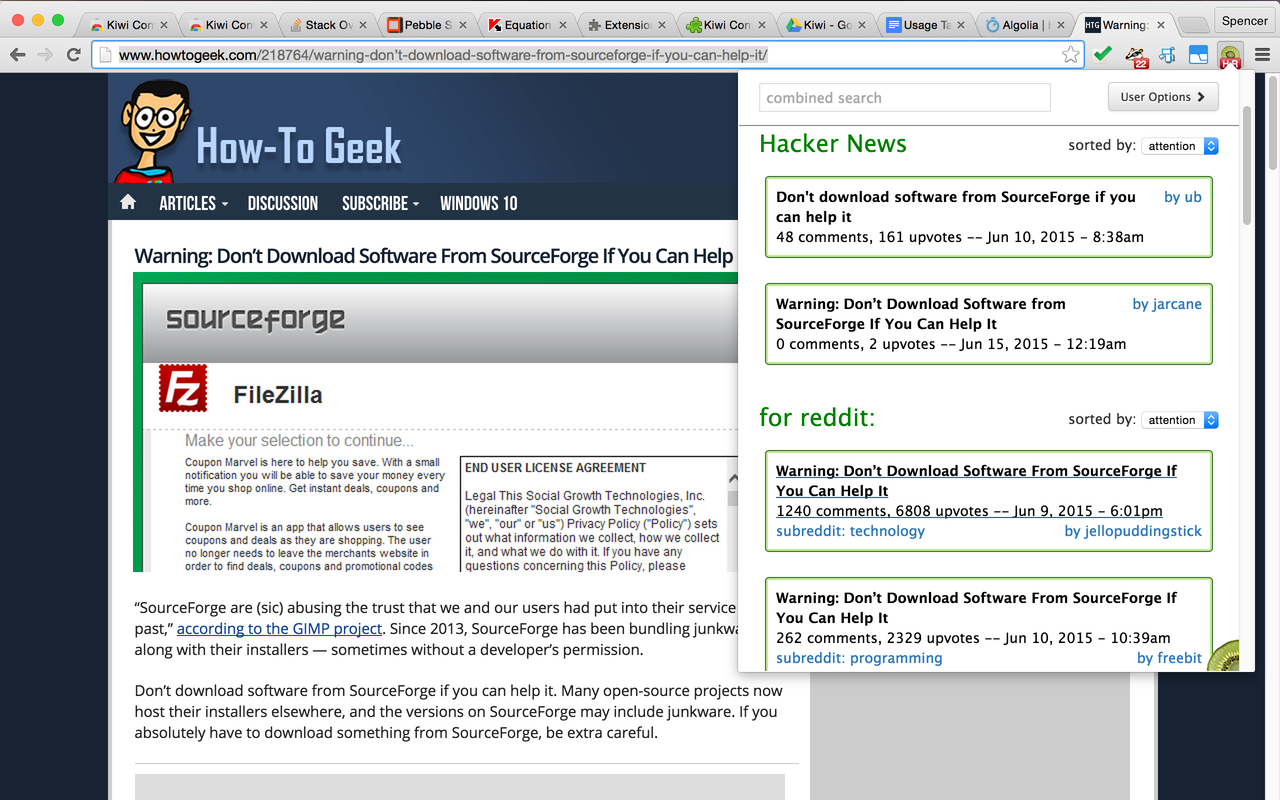Image resolution: width=1280 pixels, height=800 pixels.
Task: Click the blue extension icon in toolbar
Action: coord(1167,55)
